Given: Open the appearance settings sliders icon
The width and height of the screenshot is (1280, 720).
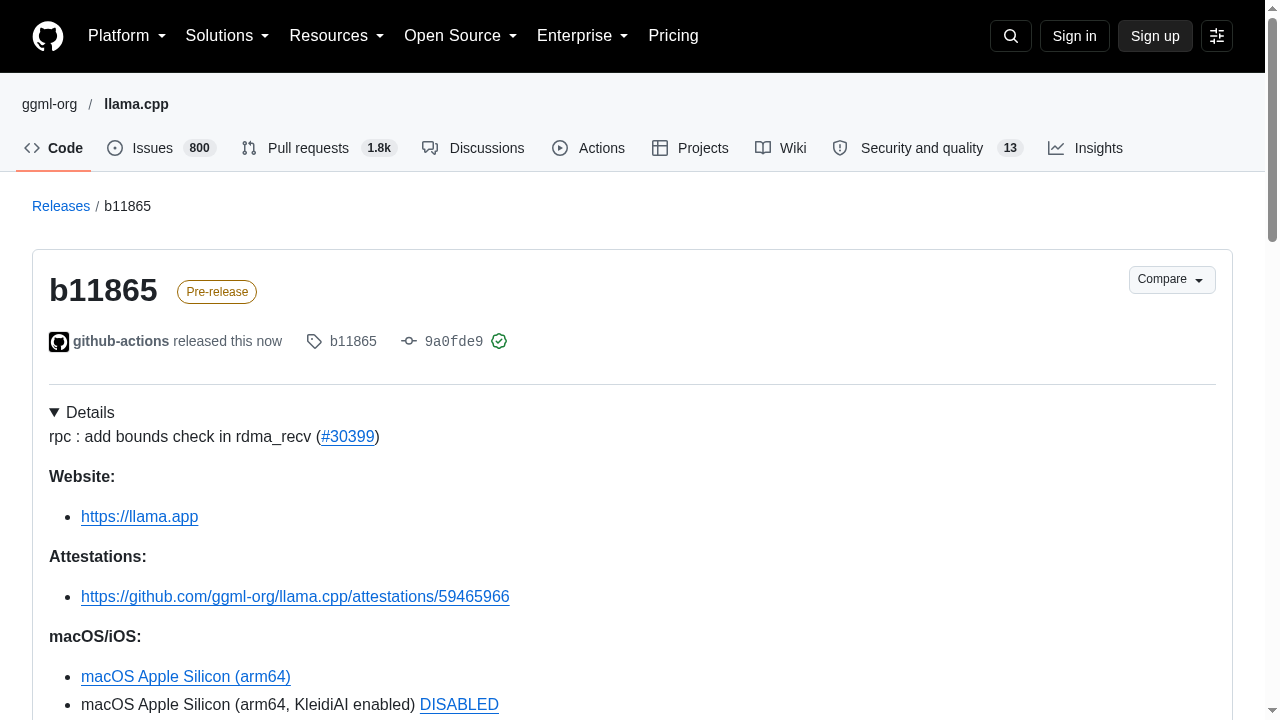Looking at the screenshot, I should (1217, 36).
